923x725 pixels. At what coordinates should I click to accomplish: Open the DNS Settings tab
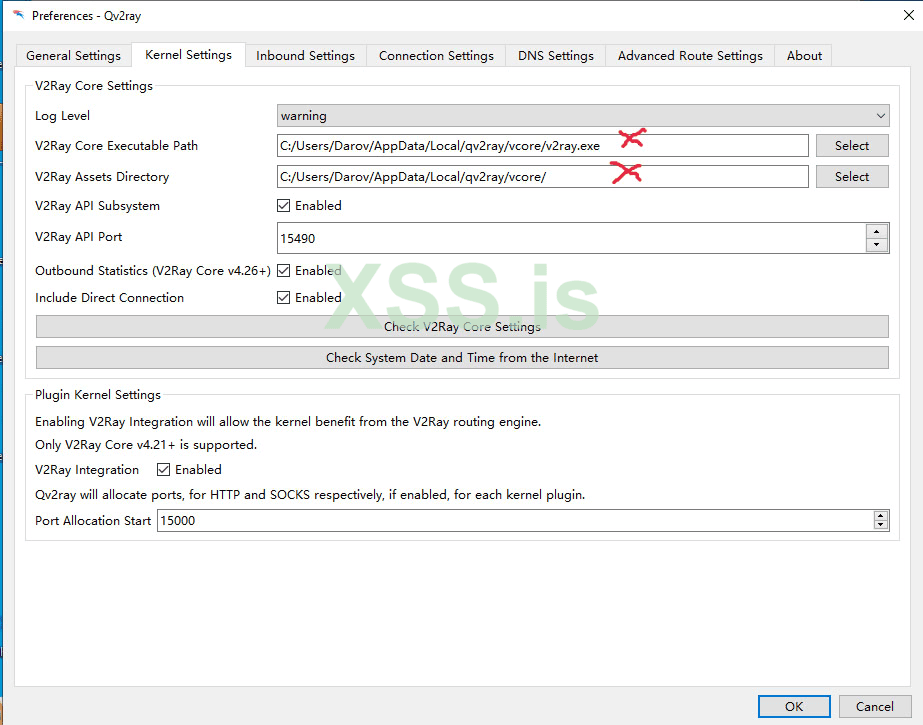[x=556, y=55]
